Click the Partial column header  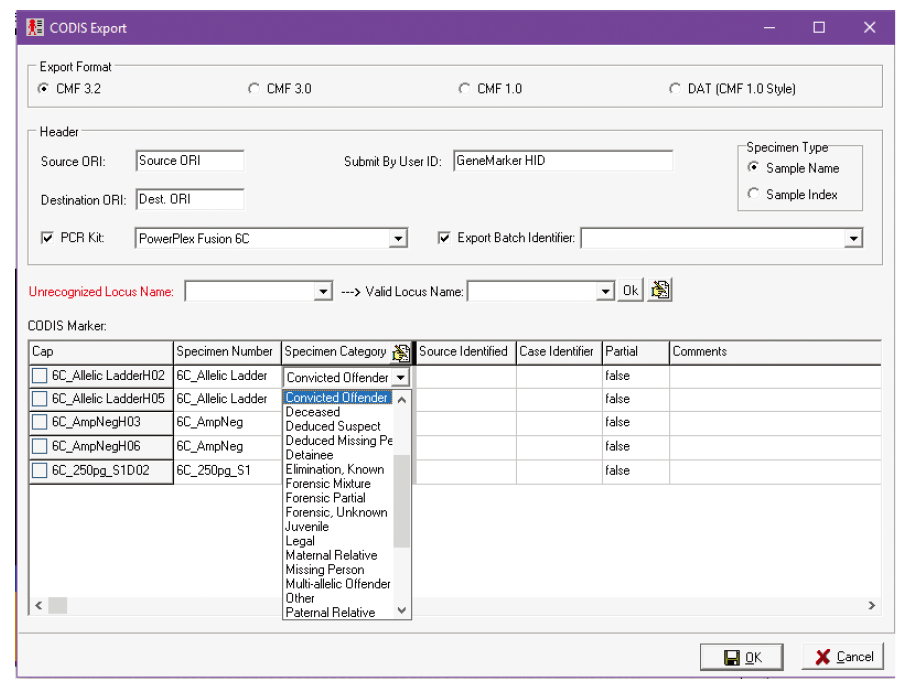click(636, 352)
